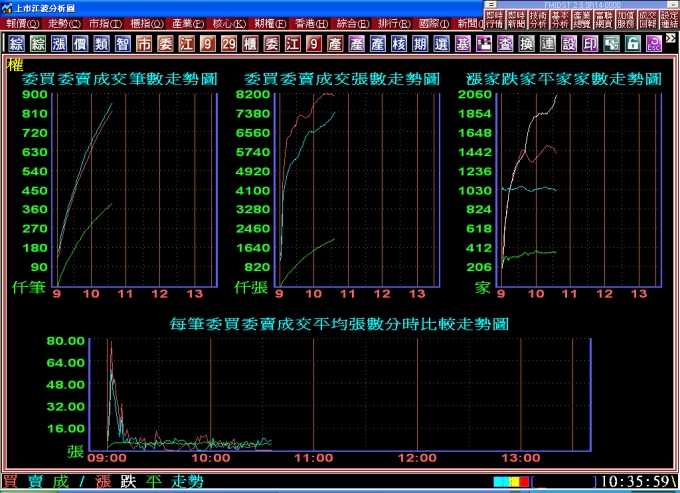Click the 委買委賣成交張數走勢圖 chart title

pyautogui.click(x=342, y=79)
